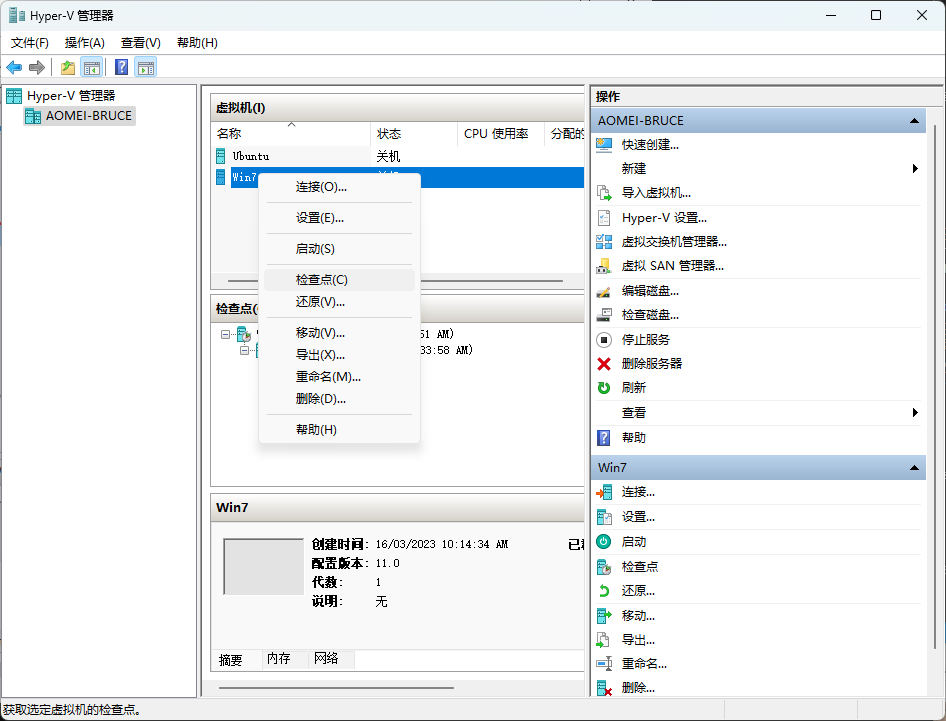Switch to the Memory (内存) tab
Image resolution: width=946 pixels, height=721 pixels.
[x=278, y=659]
